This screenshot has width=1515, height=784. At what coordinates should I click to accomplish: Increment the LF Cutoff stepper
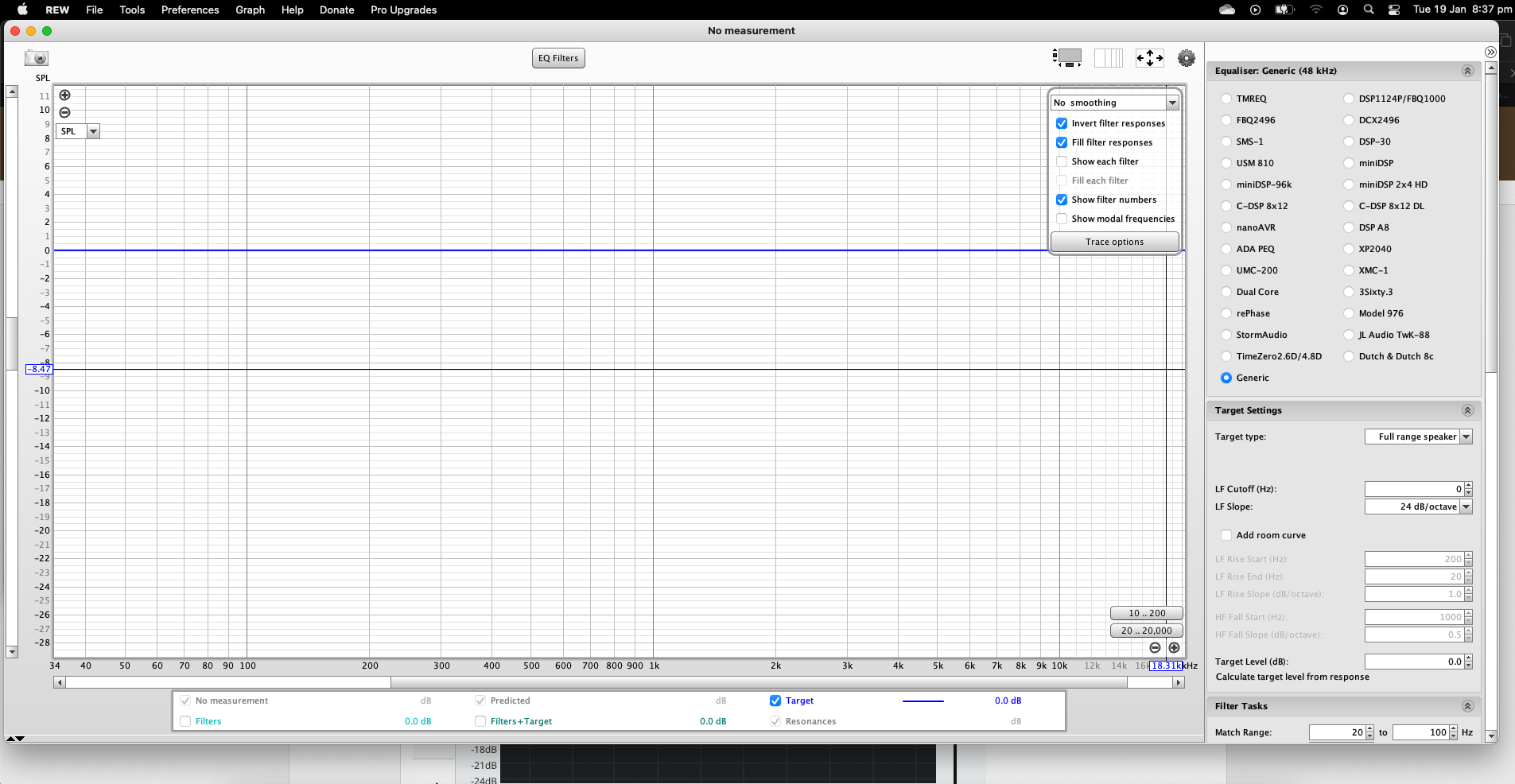click(x=1468, y=485)
